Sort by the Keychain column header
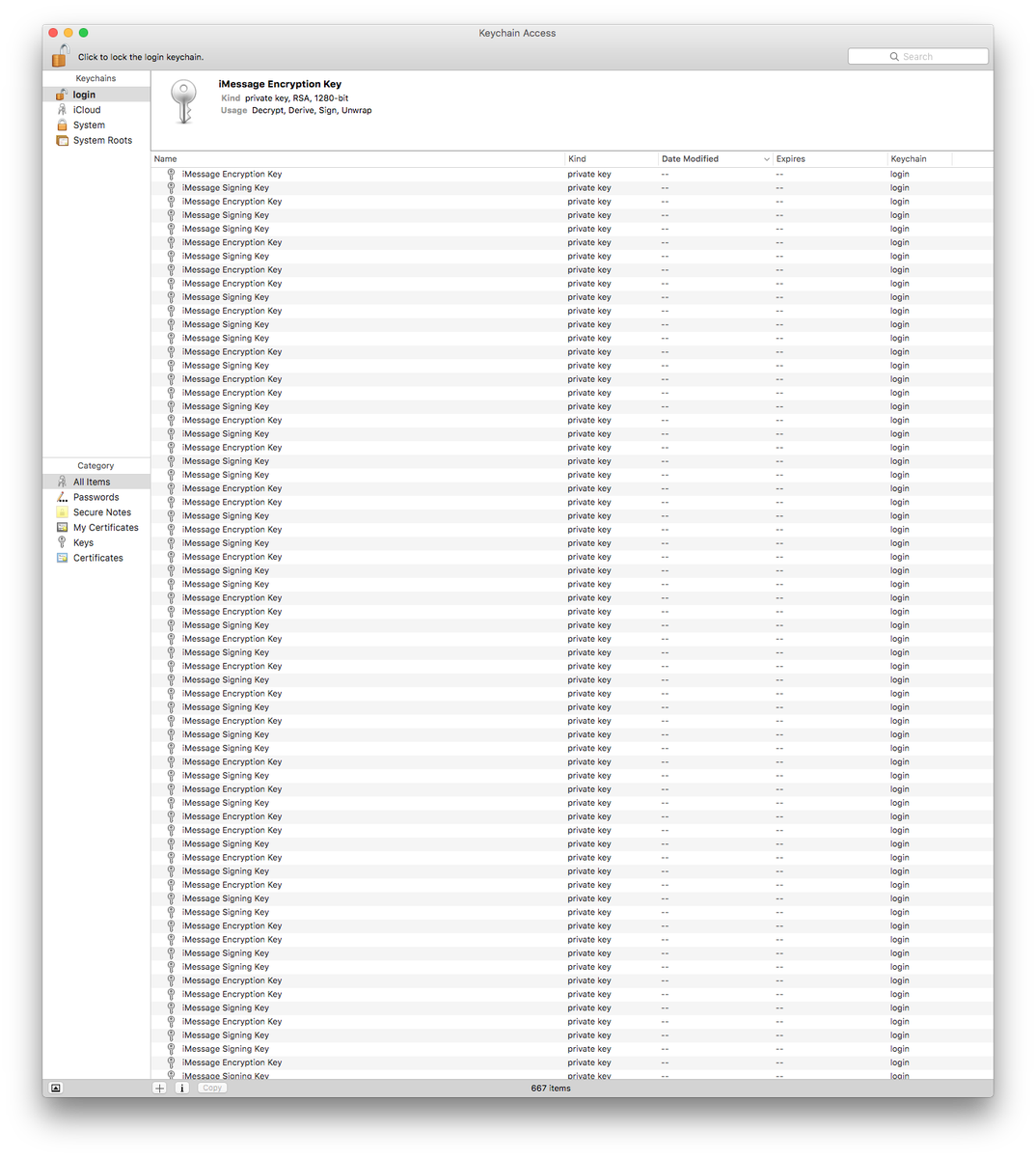 click(919, 159)
